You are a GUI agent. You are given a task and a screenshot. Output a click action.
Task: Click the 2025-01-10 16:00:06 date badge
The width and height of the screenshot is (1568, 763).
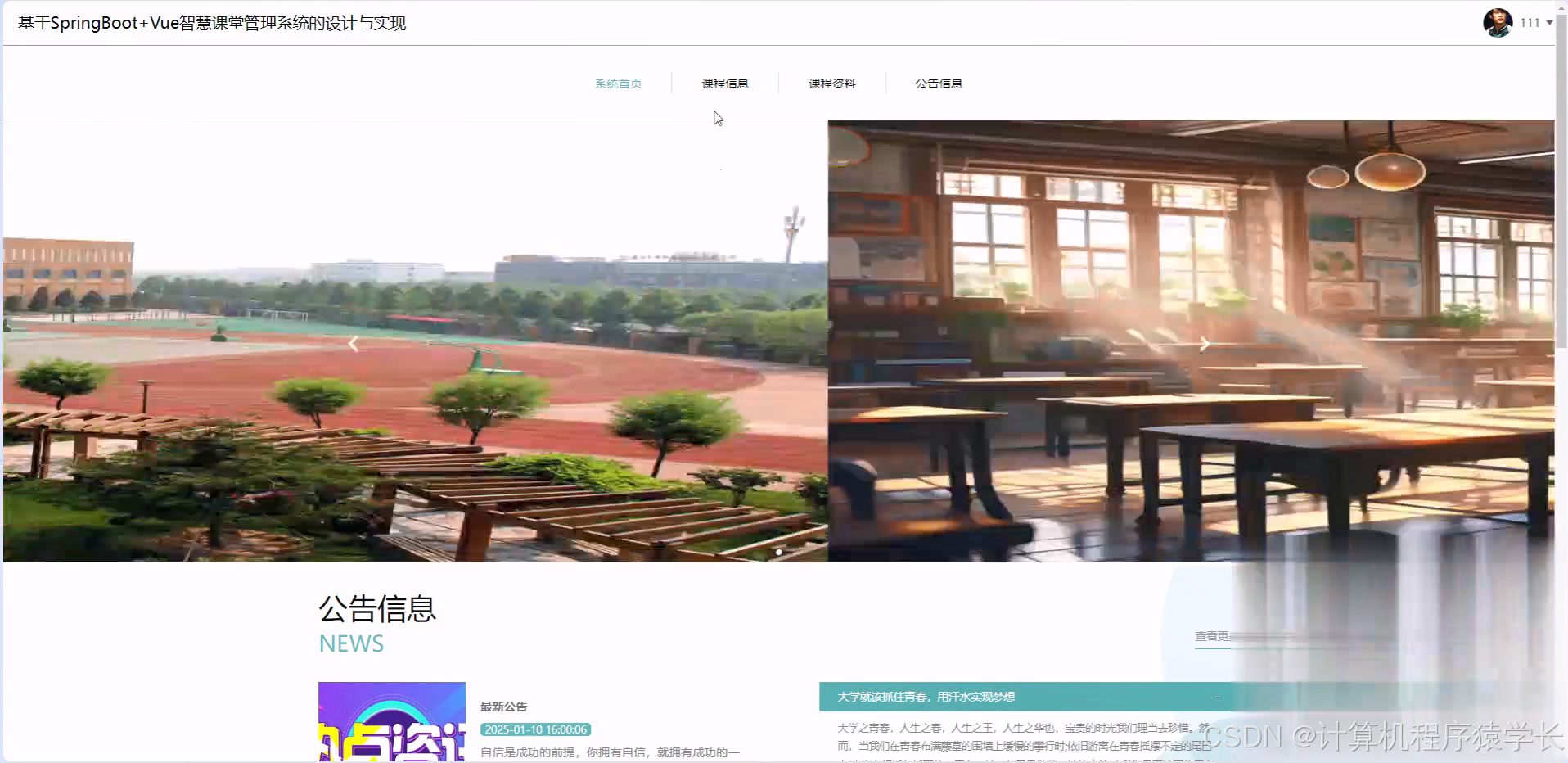click(535, 729)
